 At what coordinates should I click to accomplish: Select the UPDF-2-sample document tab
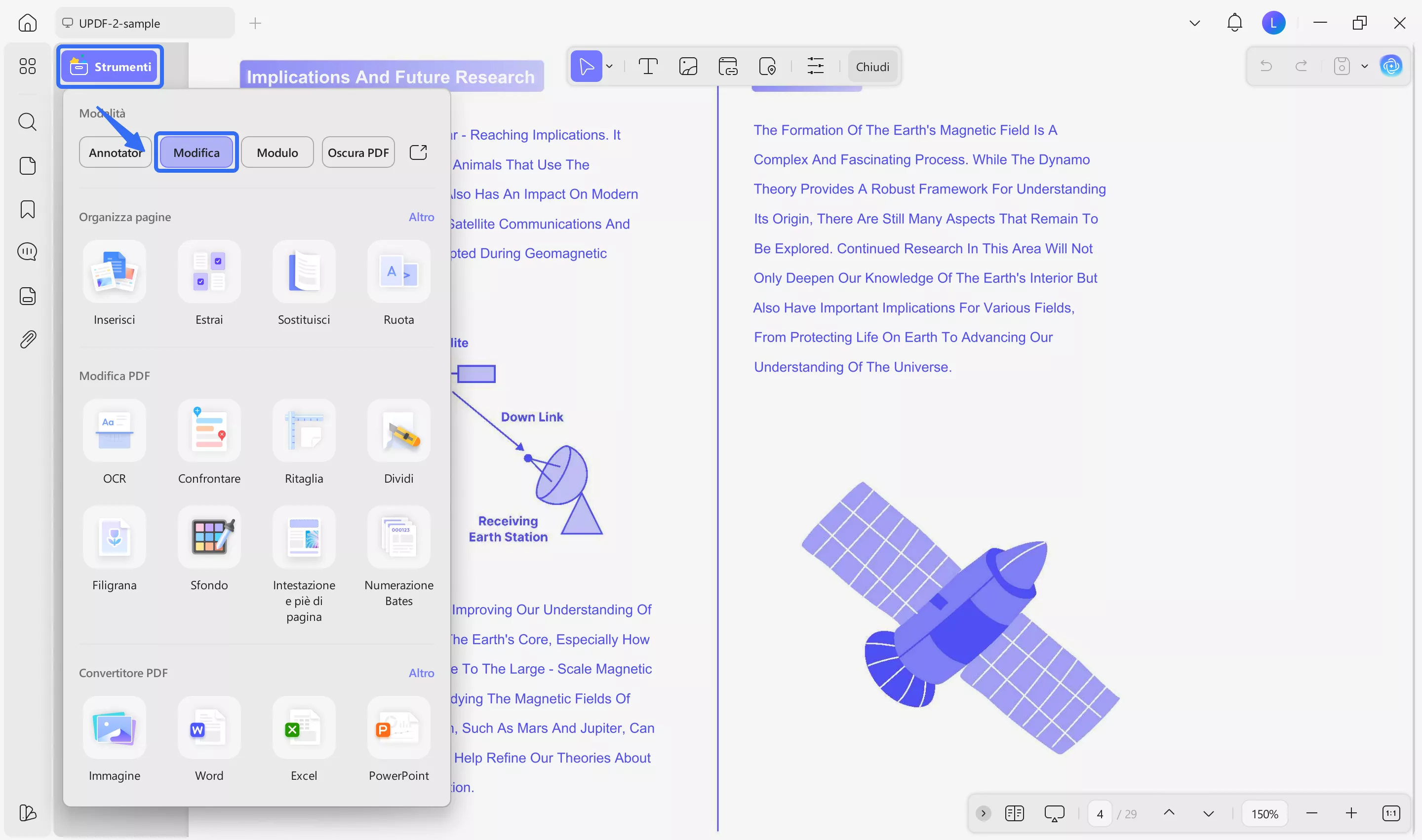[144, 23]
